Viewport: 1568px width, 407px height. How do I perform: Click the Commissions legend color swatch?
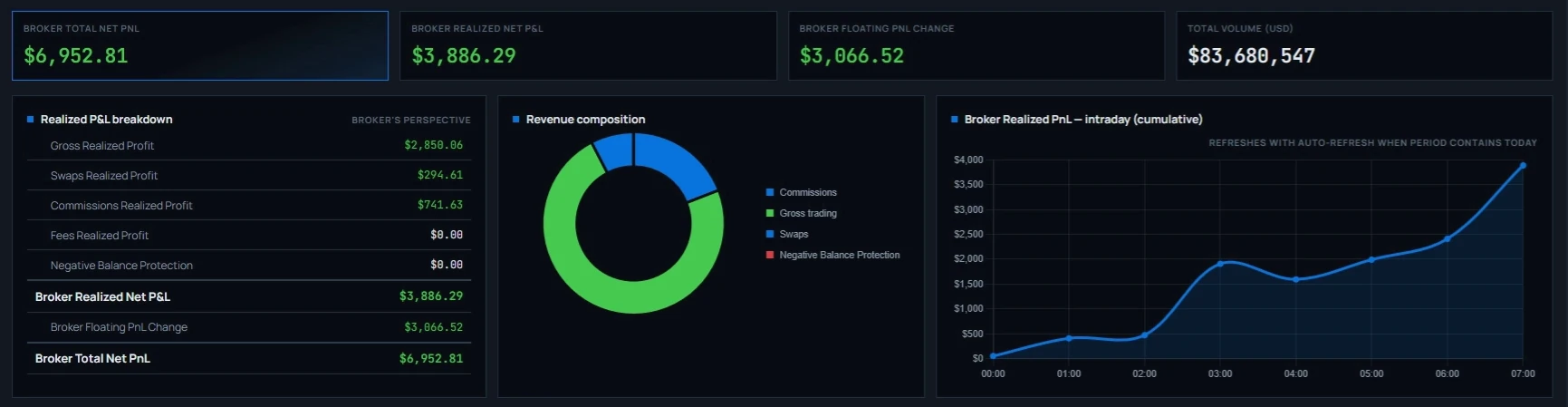[770, 192]
